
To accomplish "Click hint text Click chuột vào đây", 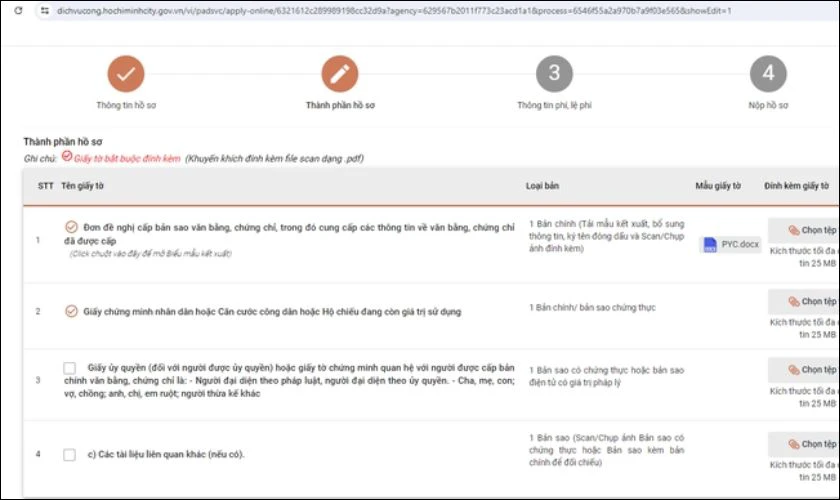I will [x=151, y=253].
